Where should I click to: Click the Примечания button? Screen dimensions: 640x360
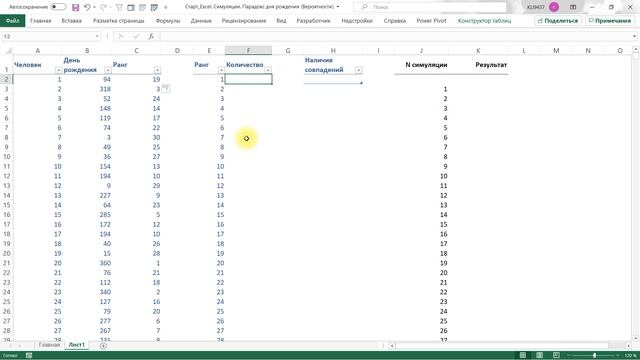pos(609,21)
